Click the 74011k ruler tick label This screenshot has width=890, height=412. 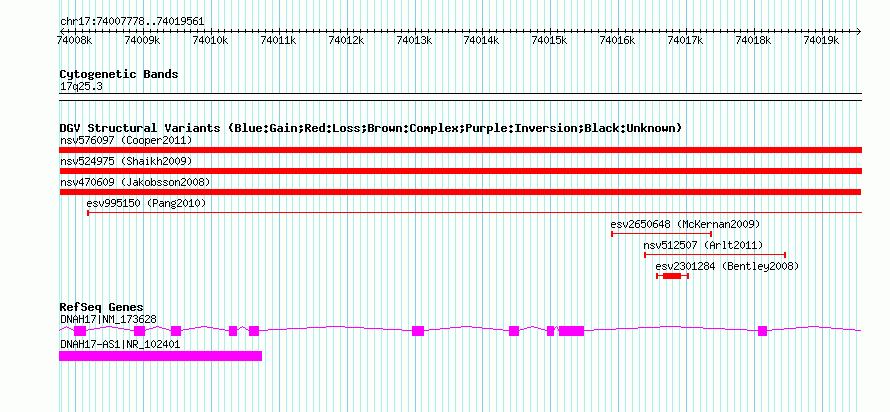(x=279, y=40)
